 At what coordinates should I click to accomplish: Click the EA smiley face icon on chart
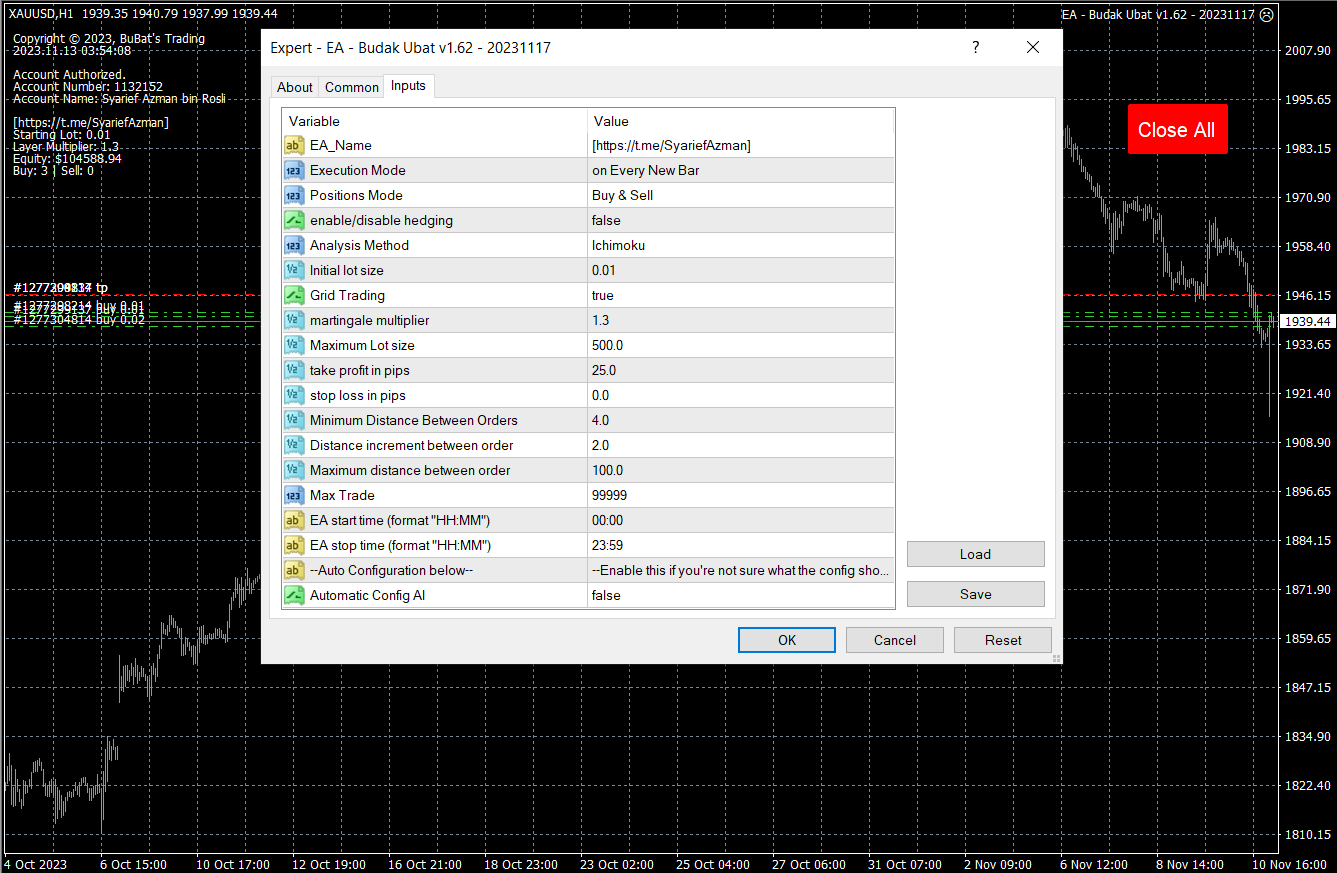coord(1267,15)
